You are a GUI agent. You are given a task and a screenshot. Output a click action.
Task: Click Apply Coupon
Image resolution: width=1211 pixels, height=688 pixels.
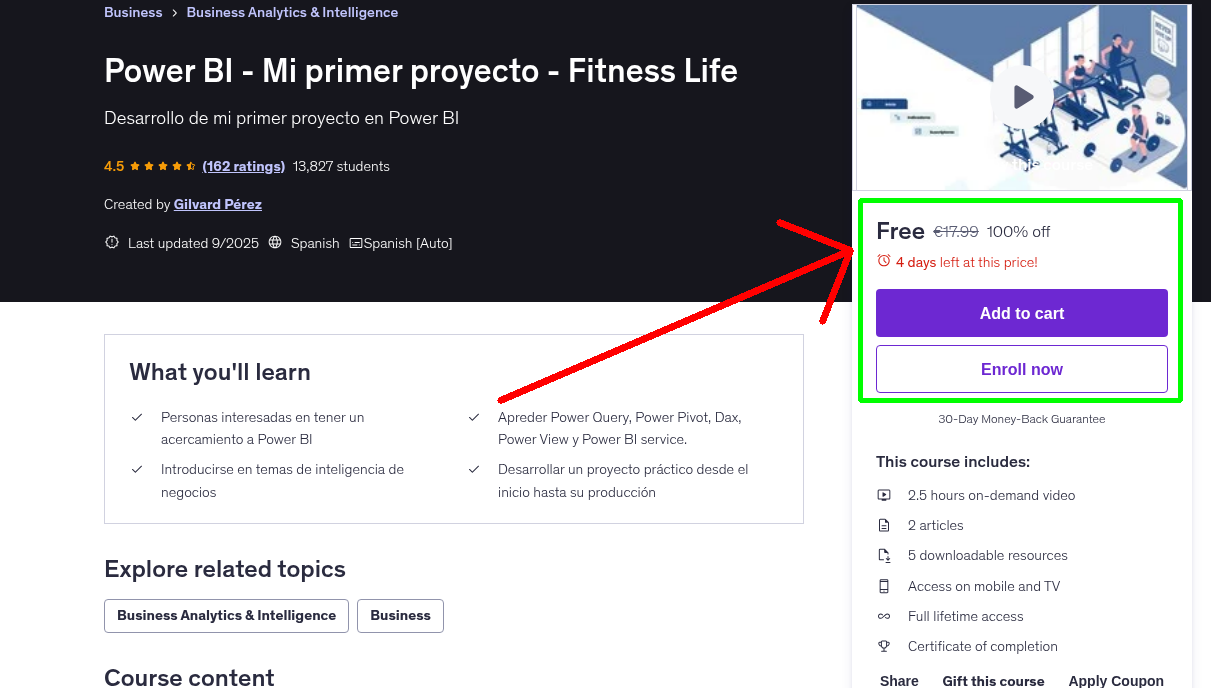click(x=1116, y=680)
